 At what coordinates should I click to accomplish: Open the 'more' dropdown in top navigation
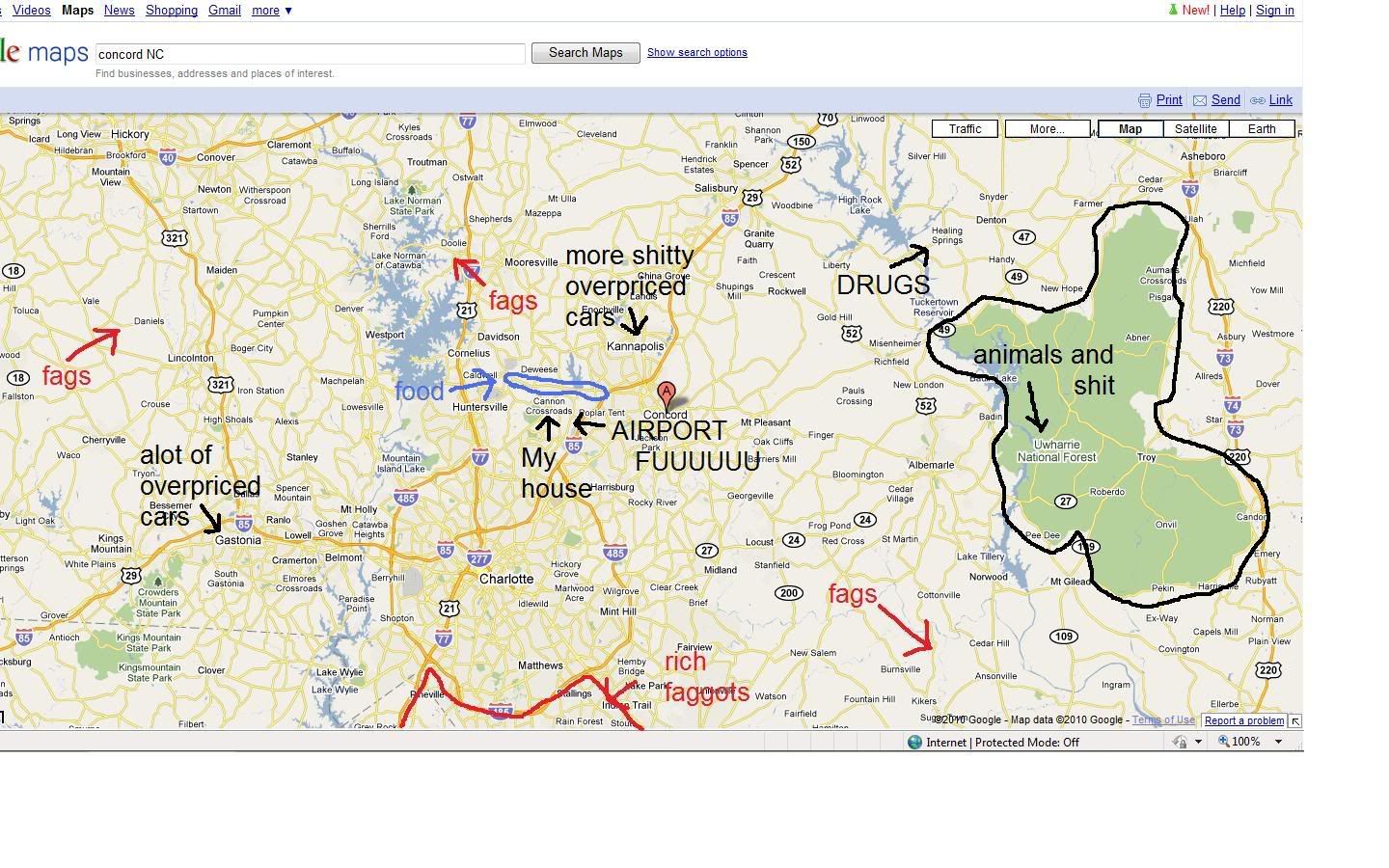click(271, 11)
